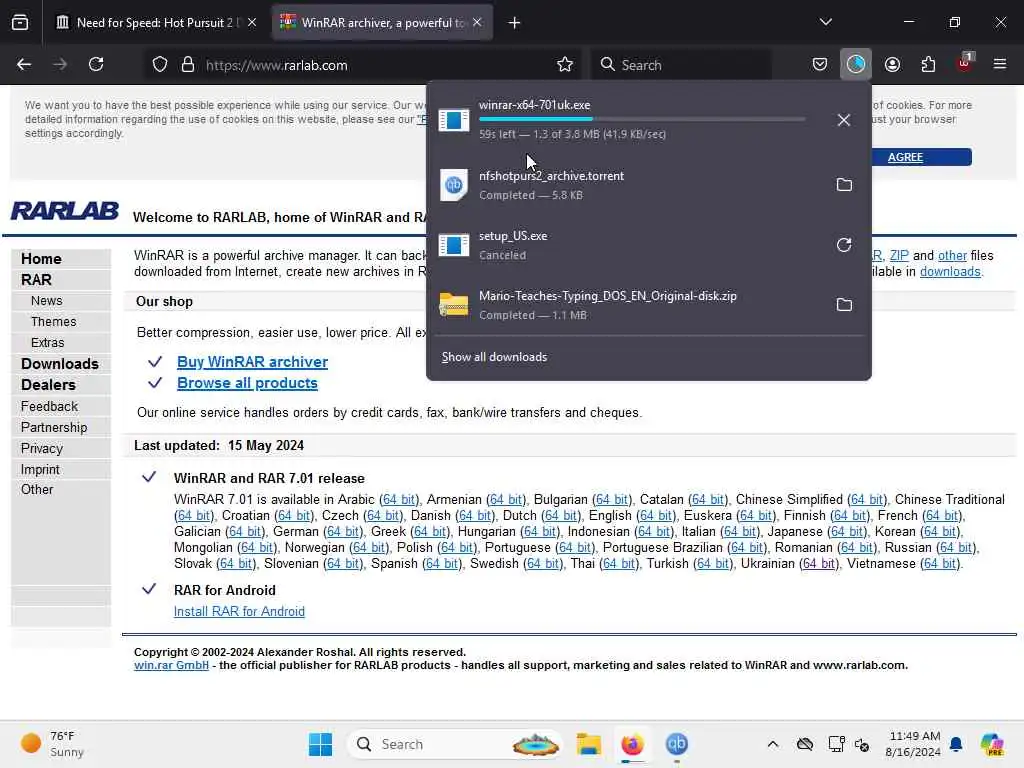Open Privacy in the sidebar menu
Viewport: 1024px width, 768px height.
(42, 449)
